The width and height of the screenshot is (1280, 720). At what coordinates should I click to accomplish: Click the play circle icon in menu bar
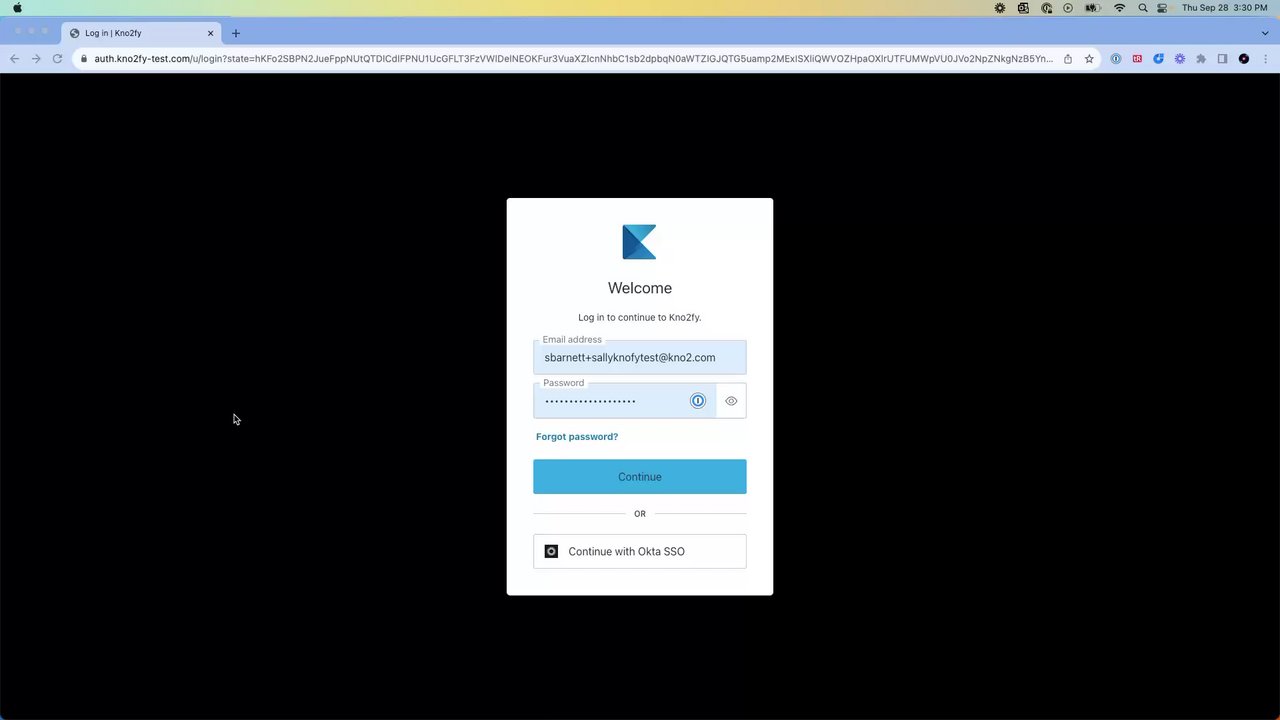[x=1068, y=8]
